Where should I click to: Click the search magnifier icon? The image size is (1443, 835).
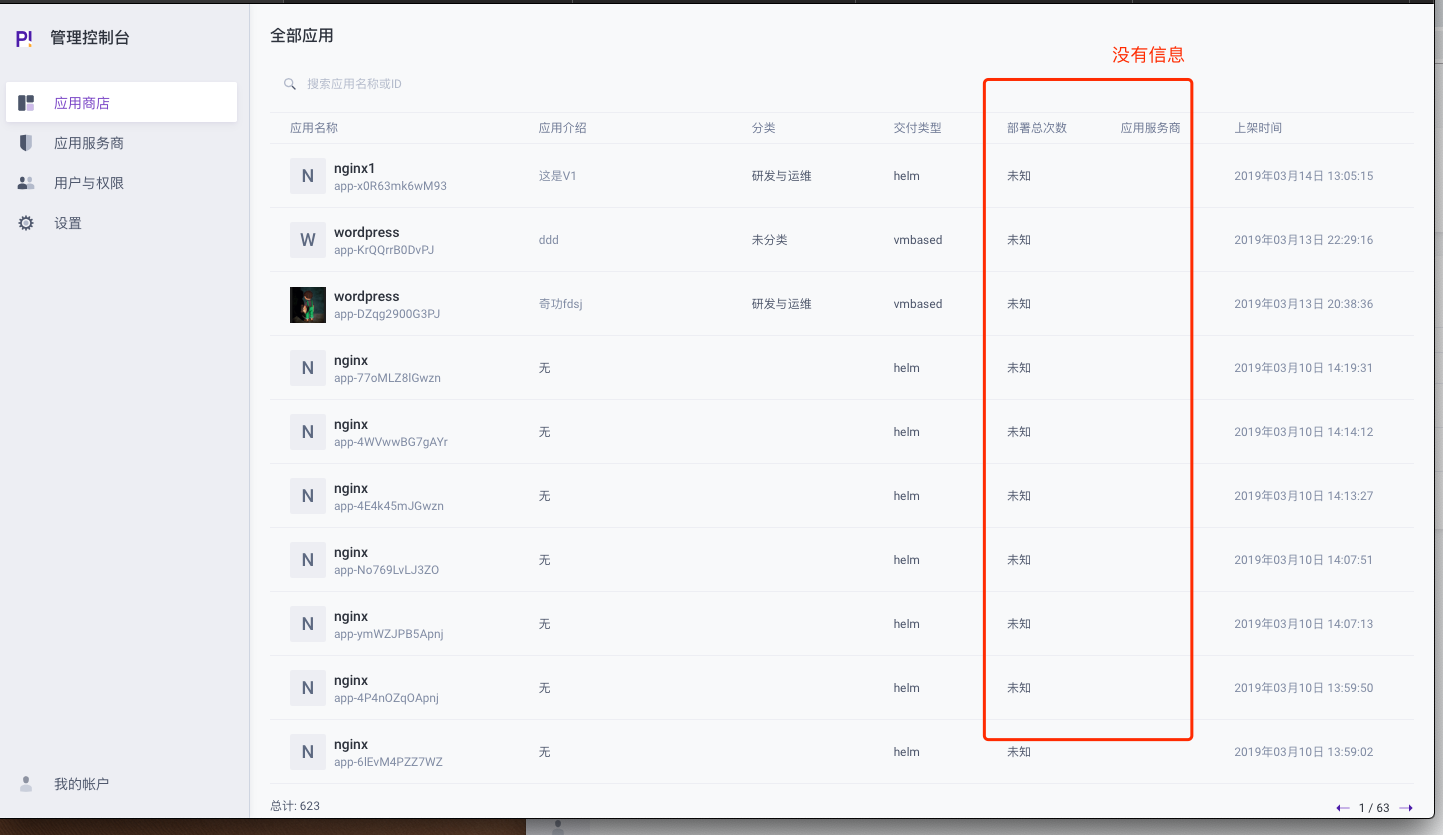(x=290, y=84)
